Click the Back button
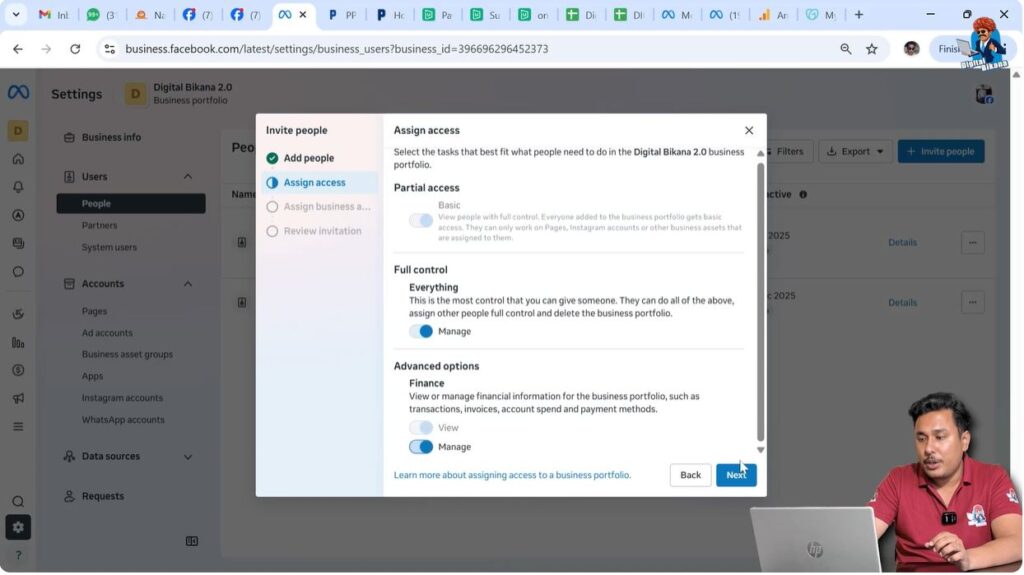The width and height of the screenshot is (1024, 575). tap(690, 475)
